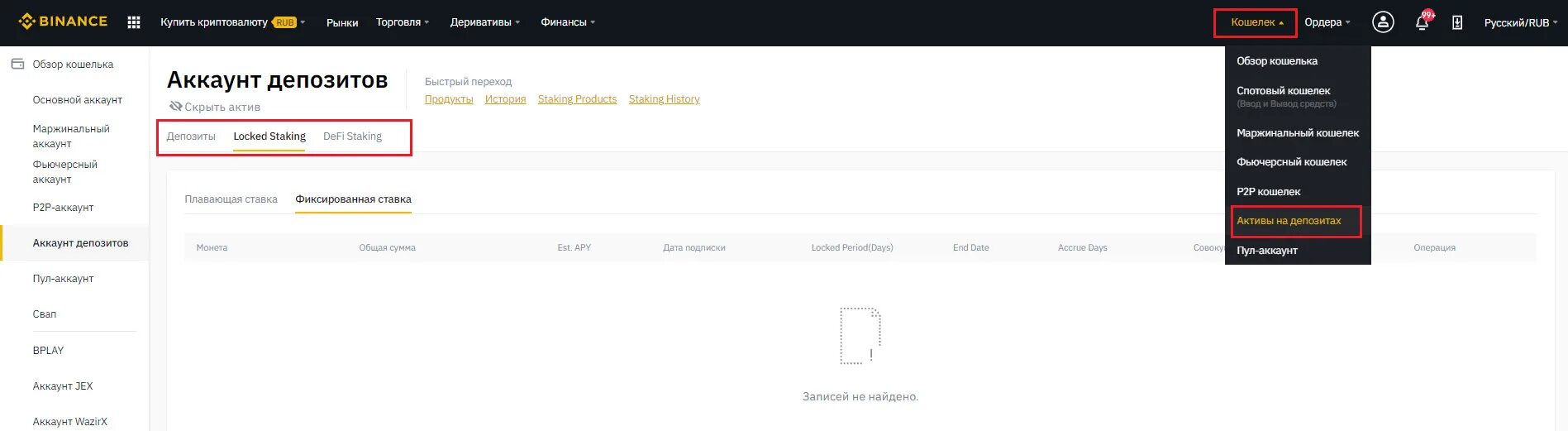Switch to the Депозиты tab
The image size is (1568, 431).
191,136
